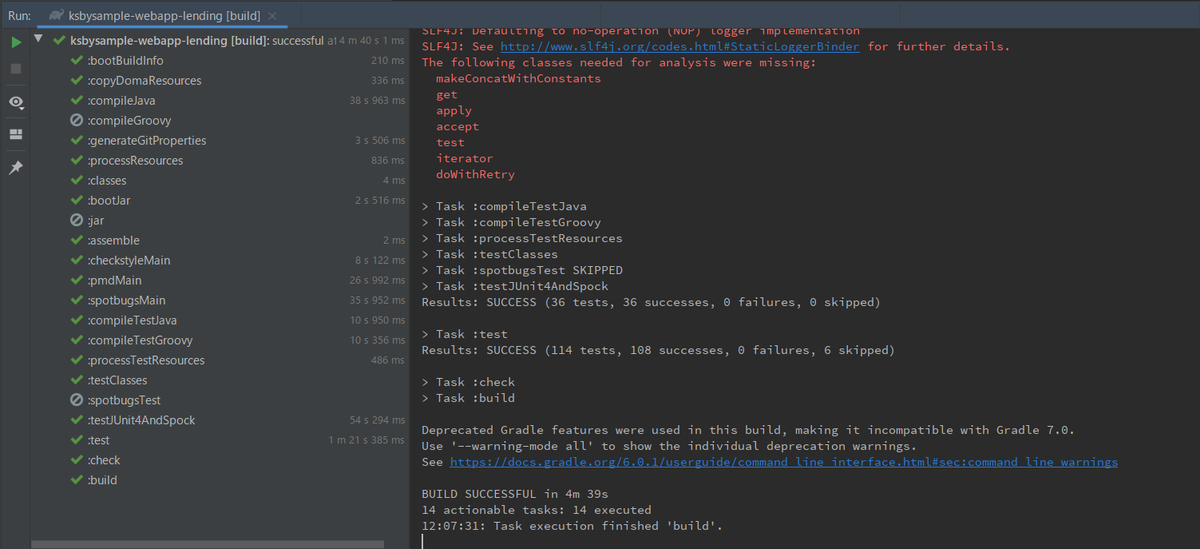This screenshot has height=549, width=1200.
Task: Click the '> Task :compileTestJava' console line
Action: 504,206
